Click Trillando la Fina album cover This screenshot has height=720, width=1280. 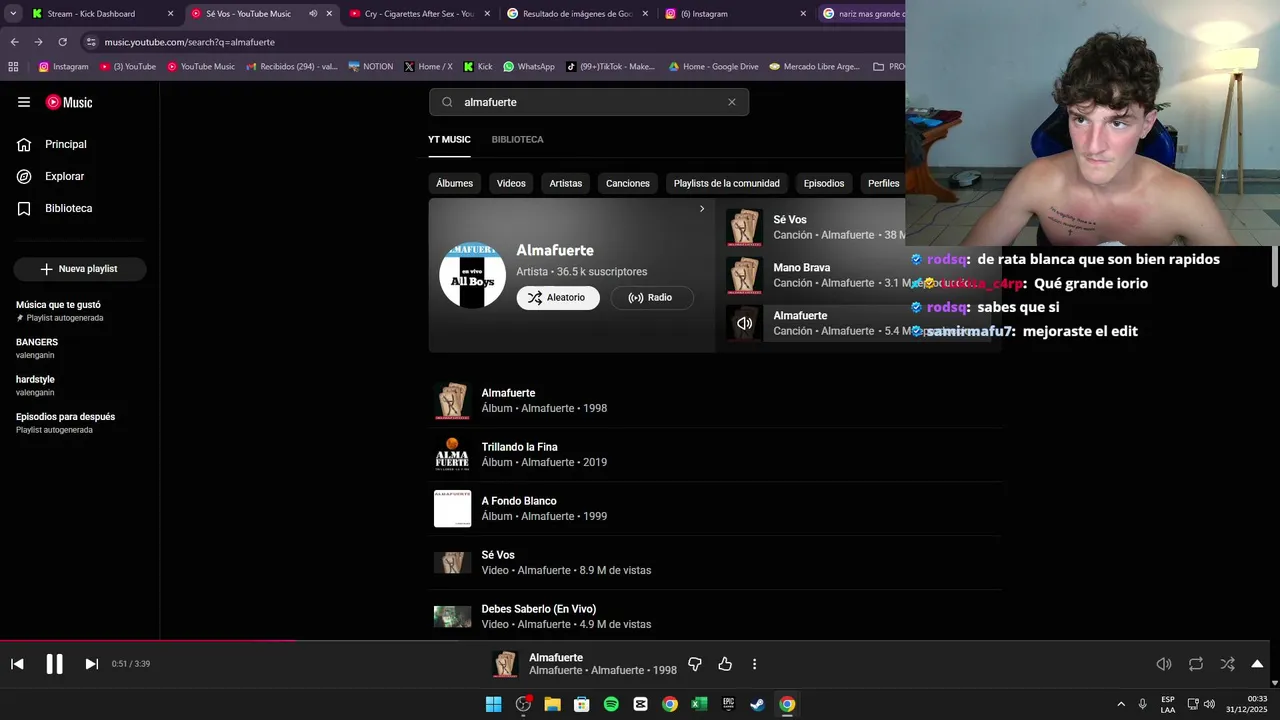[x=452, y=454]
